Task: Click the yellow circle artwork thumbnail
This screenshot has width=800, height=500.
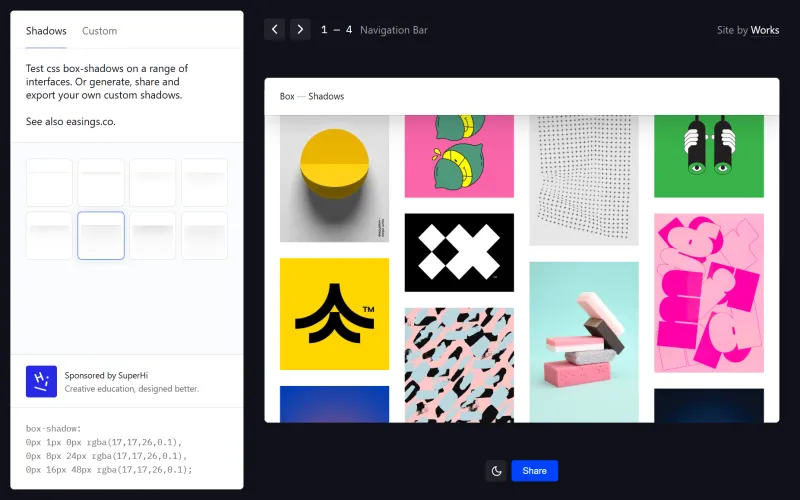Action: coord(334,179)
